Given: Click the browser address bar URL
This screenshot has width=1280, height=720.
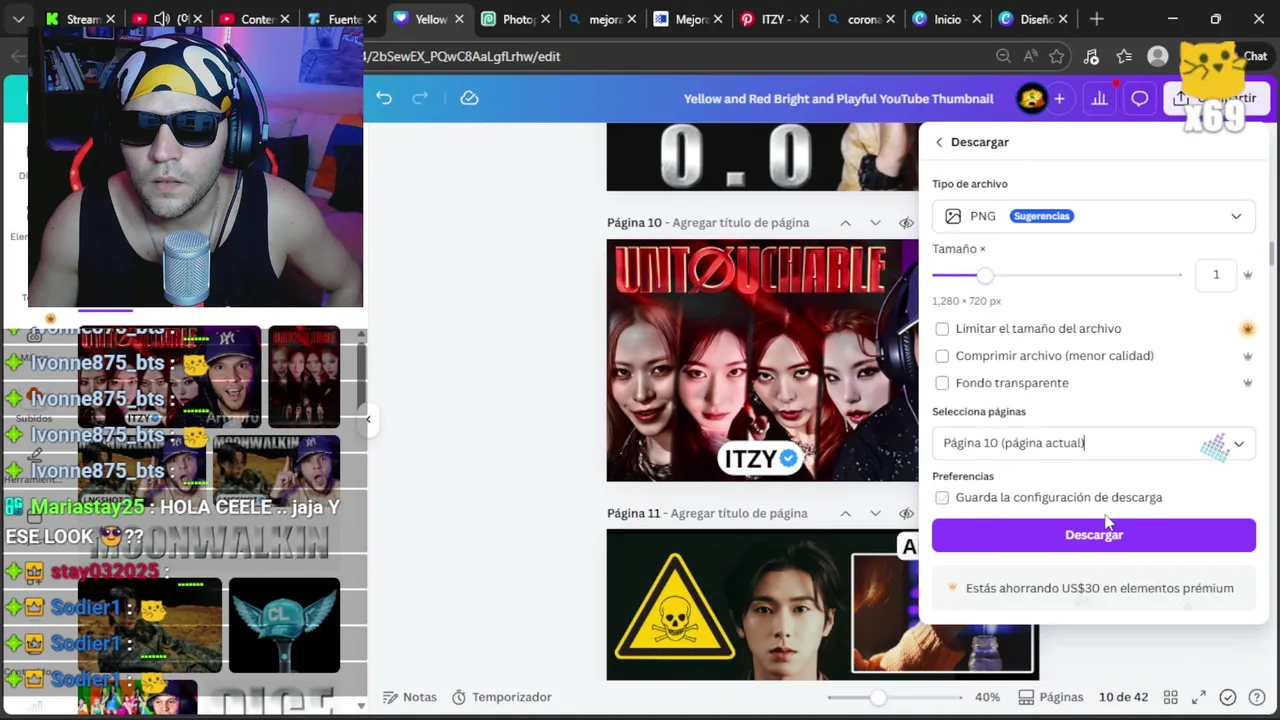Looking at the screenshot, I should (464, 56).
